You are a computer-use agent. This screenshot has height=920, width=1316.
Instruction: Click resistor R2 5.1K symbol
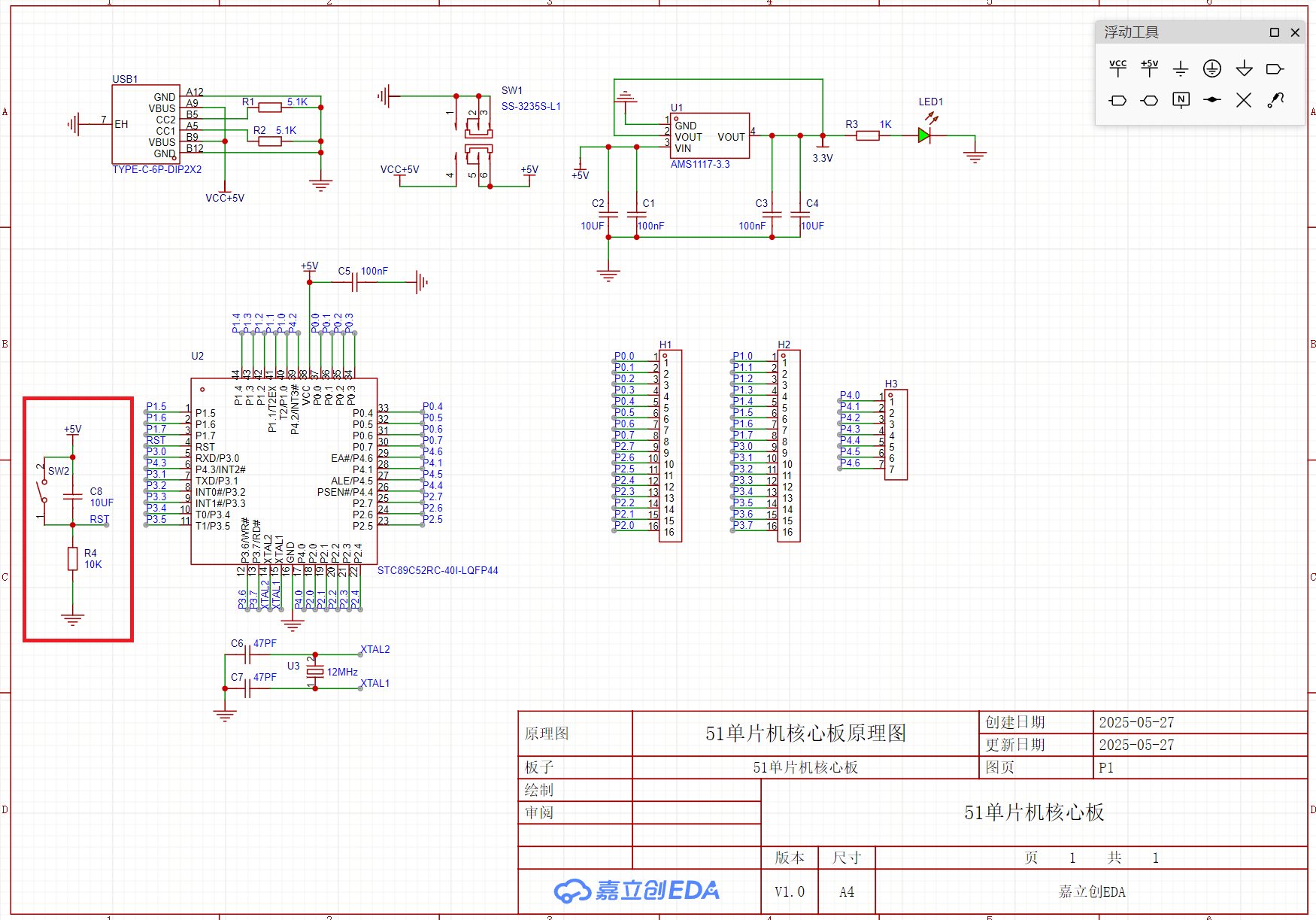pyautogui.click(x=269, y=141)
